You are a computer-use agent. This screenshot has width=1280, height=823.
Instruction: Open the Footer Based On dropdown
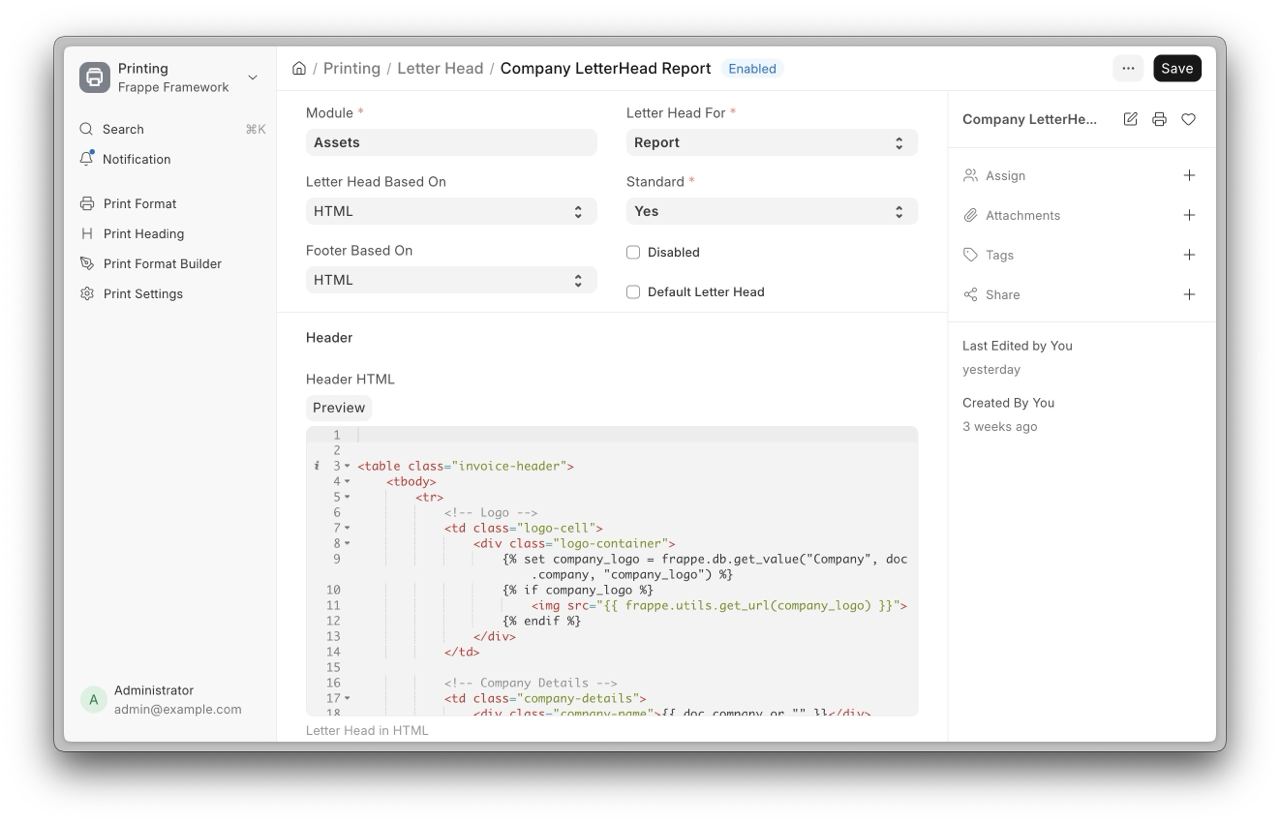pos(450,281)
